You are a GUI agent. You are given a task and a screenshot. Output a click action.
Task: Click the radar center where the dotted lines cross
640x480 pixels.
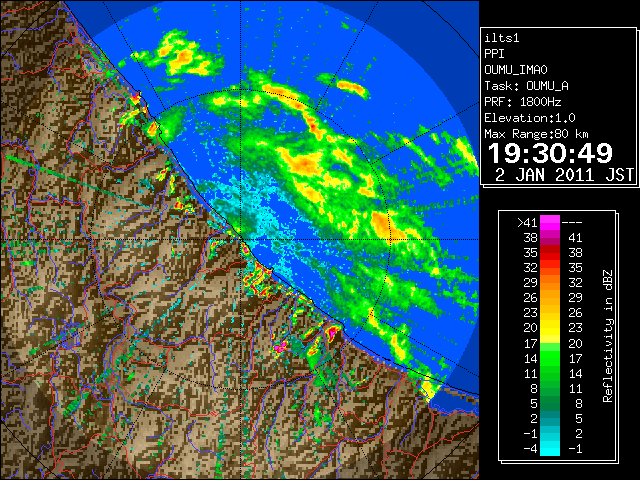241,240
